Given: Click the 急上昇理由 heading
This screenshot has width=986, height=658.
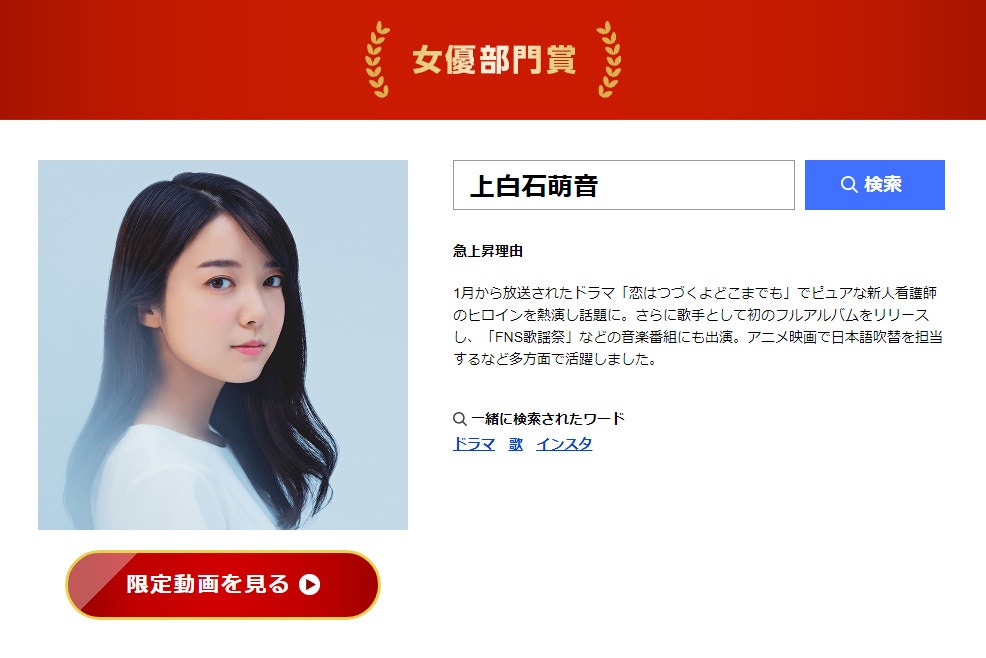Looking at the screenshot, I should pos(488,251).
